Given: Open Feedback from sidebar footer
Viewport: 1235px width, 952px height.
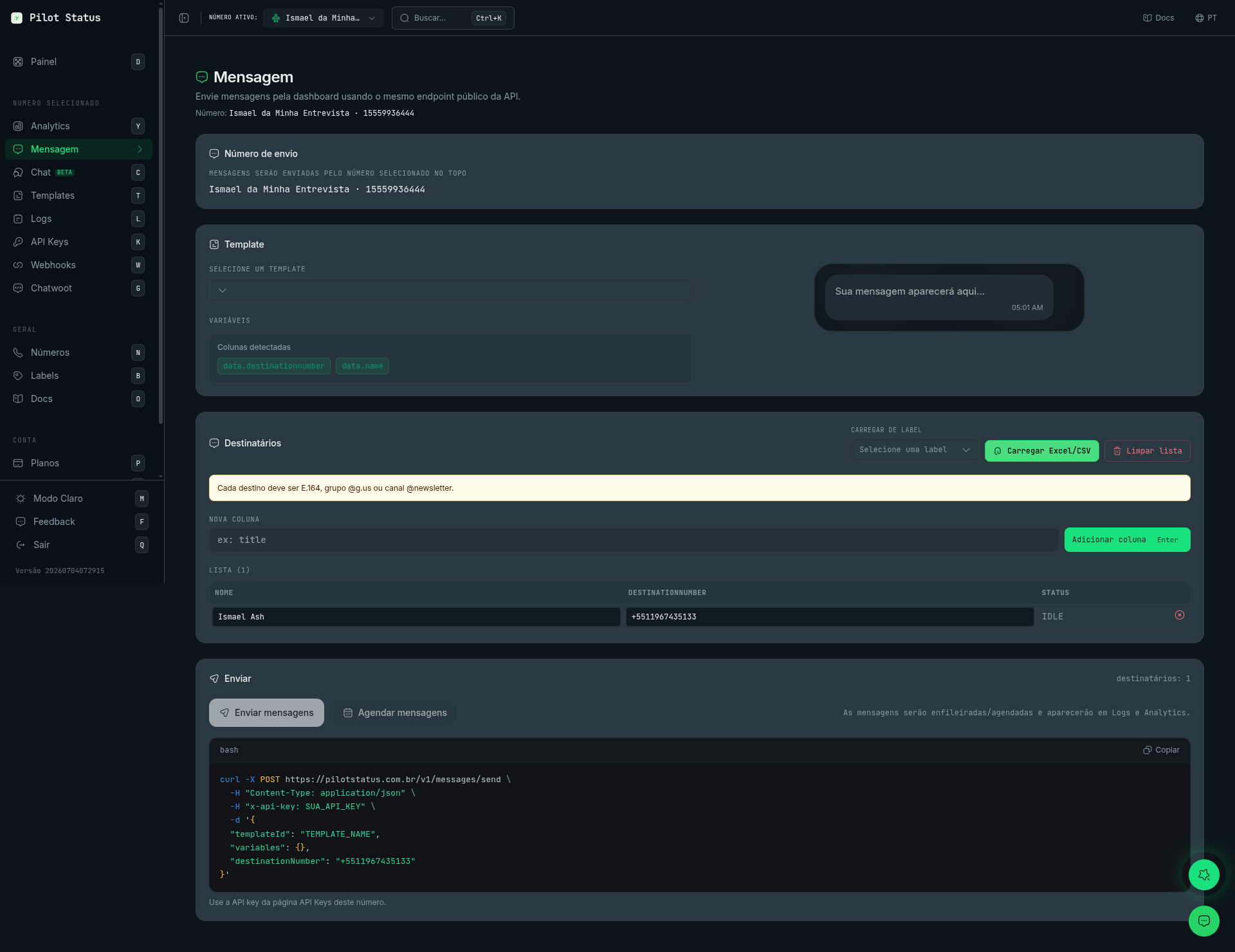Looking at the screenshot, I should pyautogui.click(x=82, y=522).
